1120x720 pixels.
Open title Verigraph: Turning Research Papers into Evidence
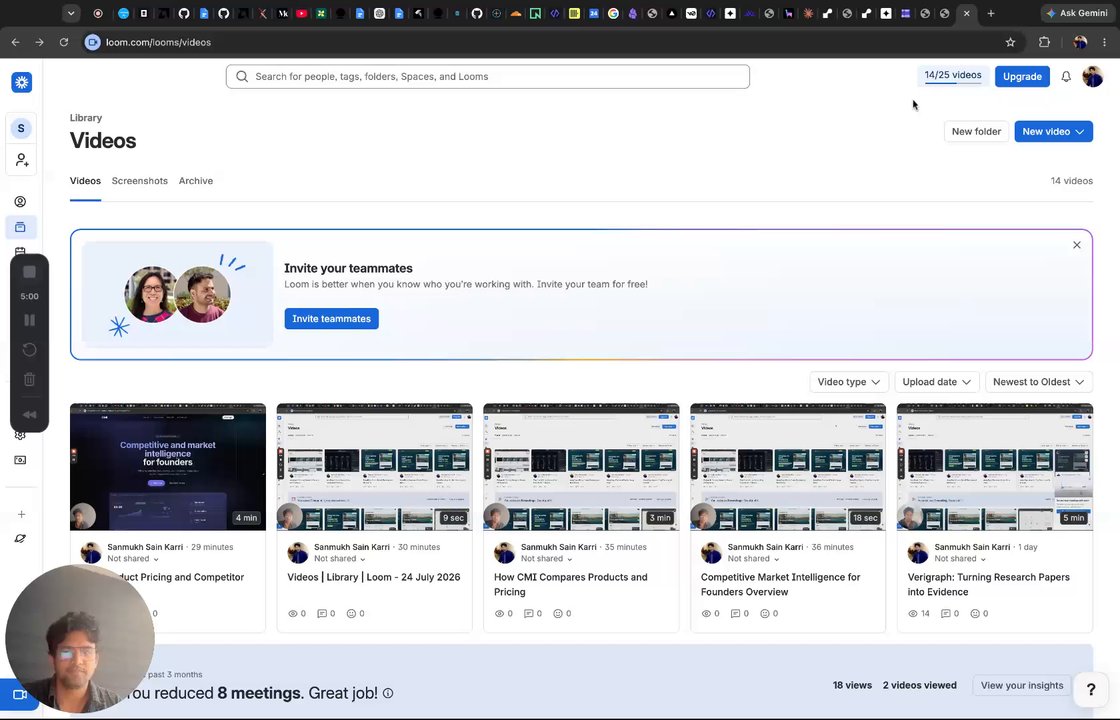[x=989, y=584]
